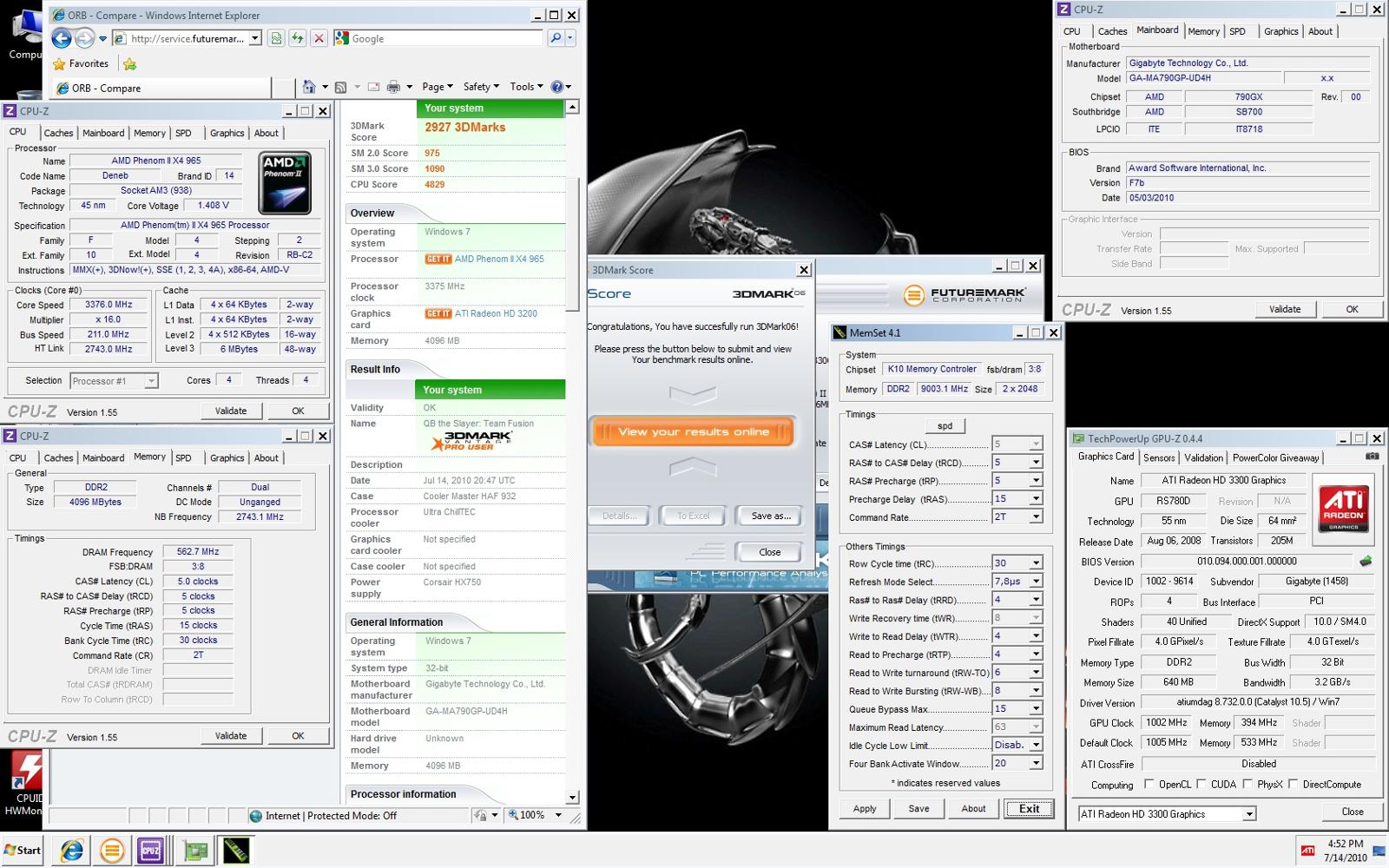Screen dimensions: 1389x868
Task: Open Precharge Delay (tRAS) dropdown
Action: click(x=1036, y=499)
